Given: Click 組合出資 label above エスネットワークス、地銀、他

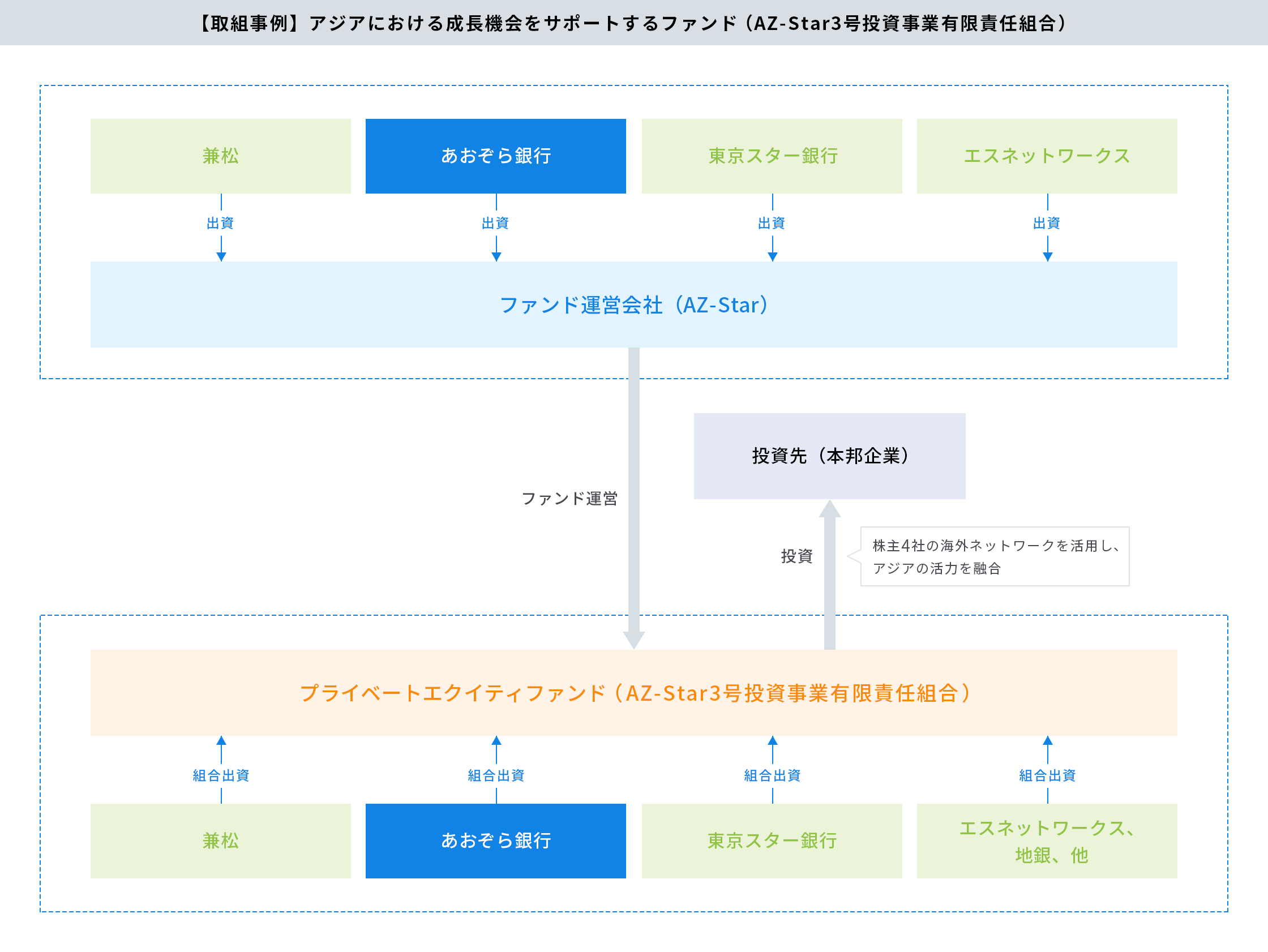Looking at the screenshot, I should tap(1047, 775).
